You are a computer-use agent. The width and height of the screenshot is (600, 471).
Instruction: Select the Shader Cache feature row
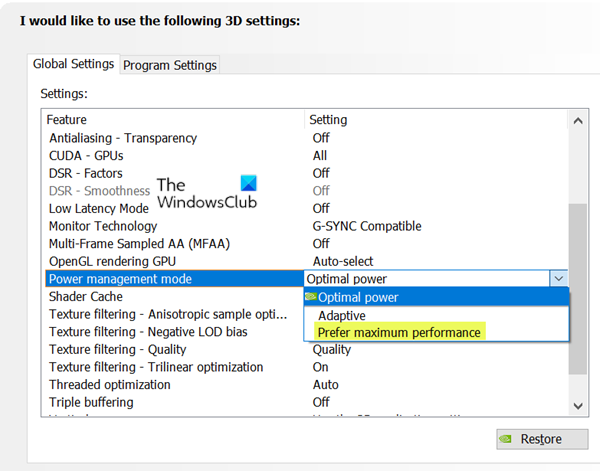[x=86, y=297]
